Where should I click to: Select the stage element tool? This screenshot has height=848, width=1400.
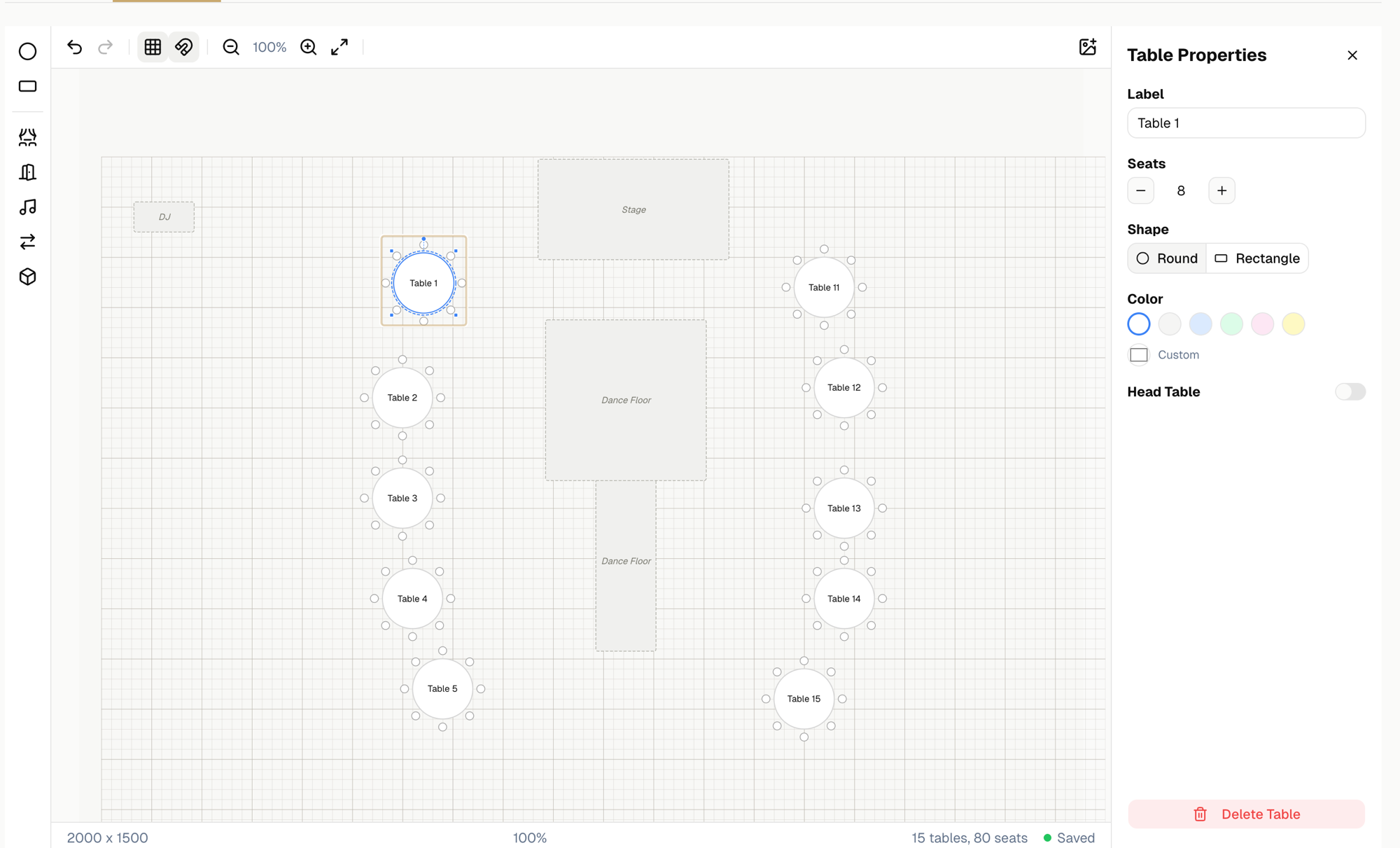point(28,137)
